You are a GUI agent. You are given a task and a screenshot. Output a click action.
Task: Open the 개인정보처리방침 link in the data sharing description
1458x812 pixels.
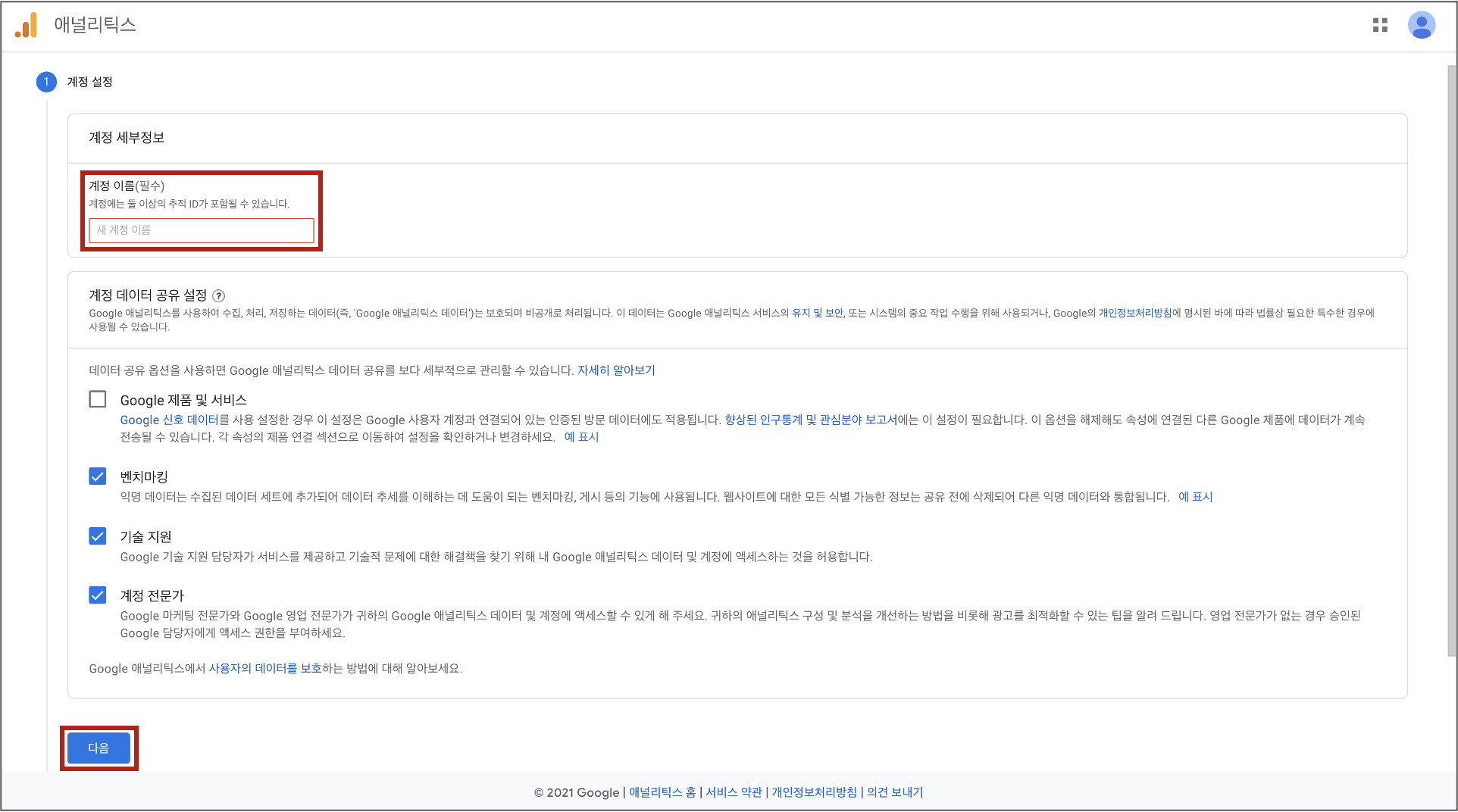[x=1135, y=313]
